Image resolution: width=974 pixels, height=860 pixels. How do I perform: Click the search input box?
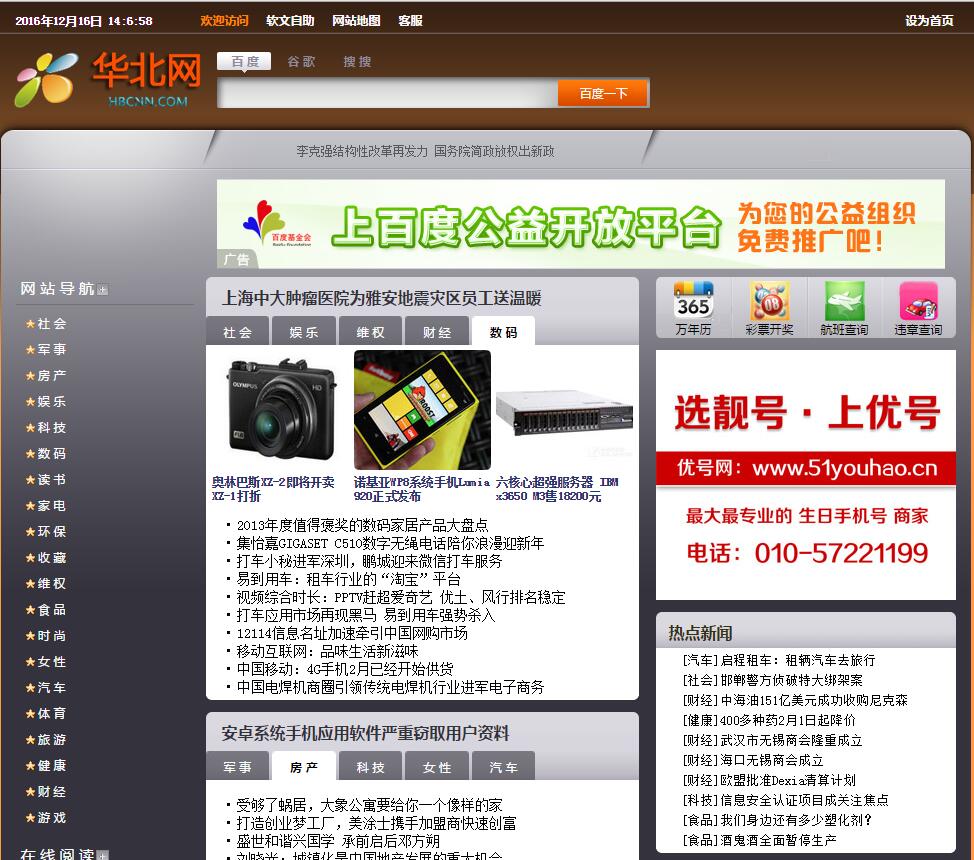(388, 93)
